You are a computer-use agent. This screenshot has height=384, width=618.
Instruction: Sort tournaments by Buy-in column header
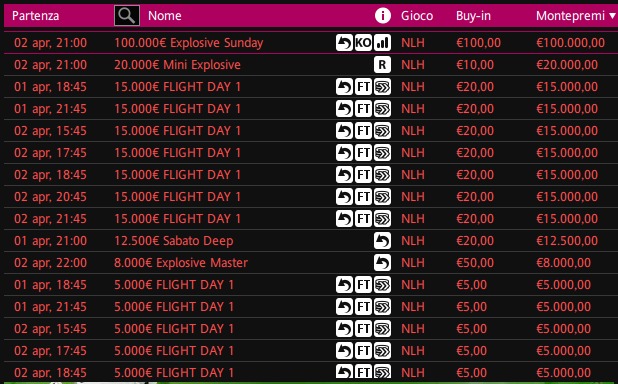click(473, 16)
